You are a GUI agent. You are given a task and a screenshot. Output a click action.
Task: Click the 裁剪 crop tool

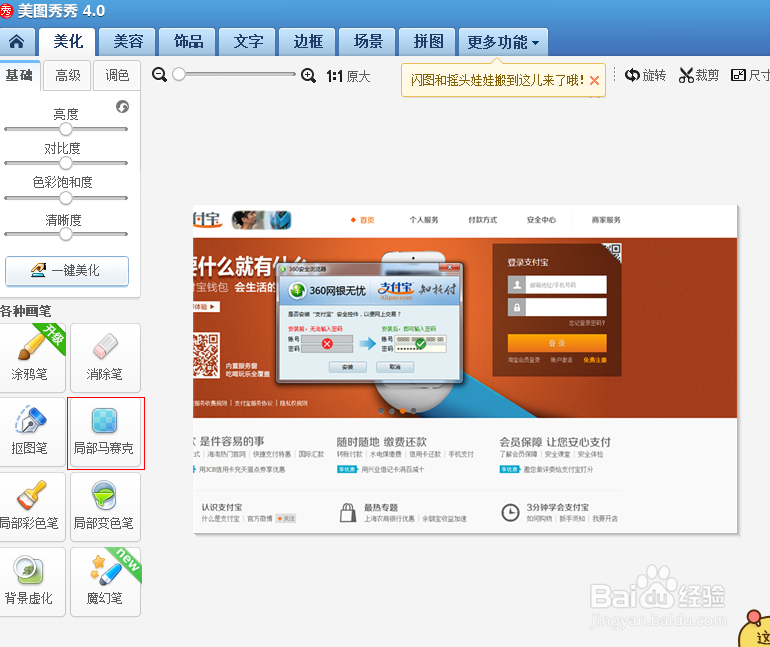[x=699, y=75]
